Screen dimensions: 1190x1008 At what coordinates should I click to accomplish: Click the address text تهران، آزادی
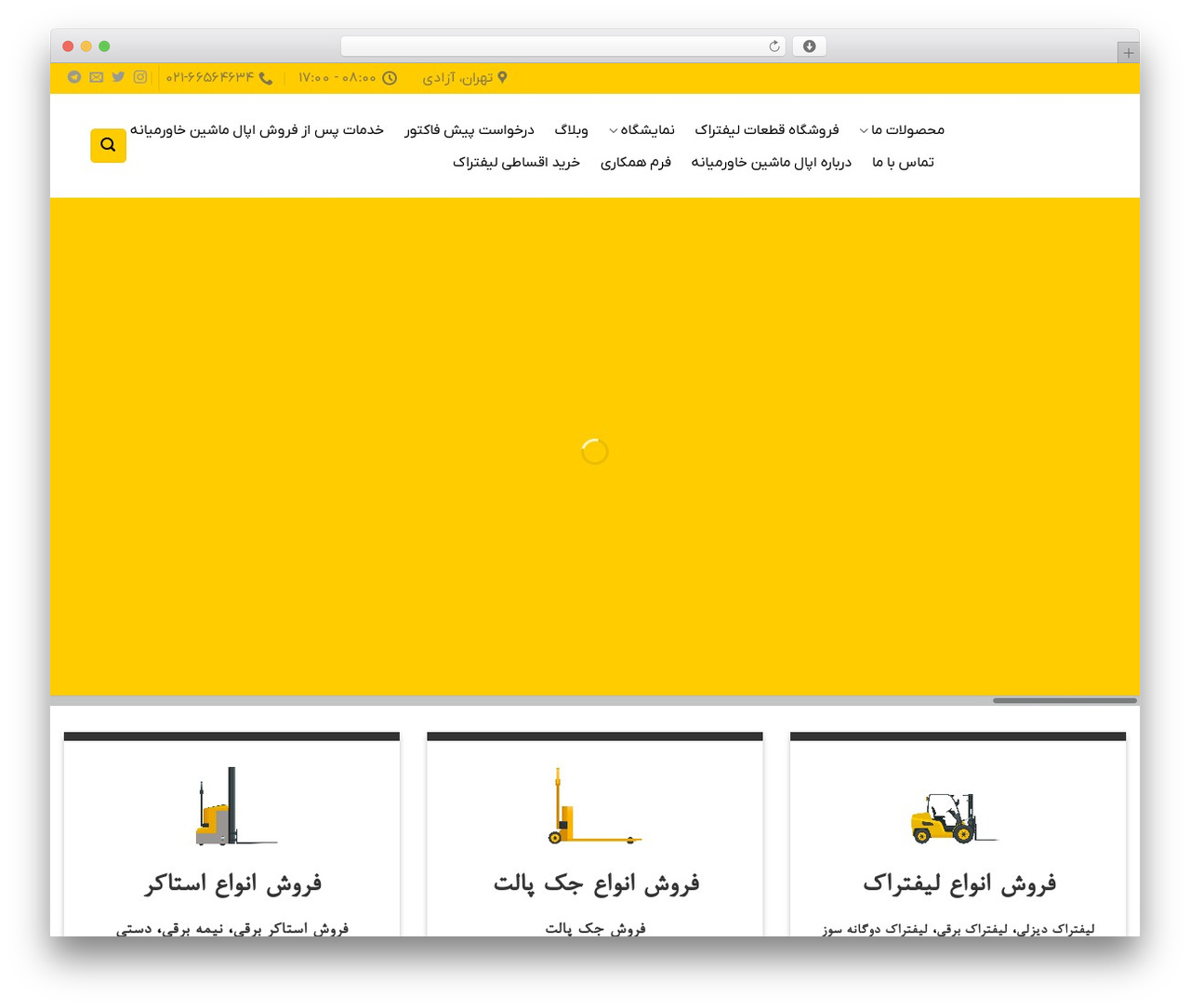(x=457, y=78)
